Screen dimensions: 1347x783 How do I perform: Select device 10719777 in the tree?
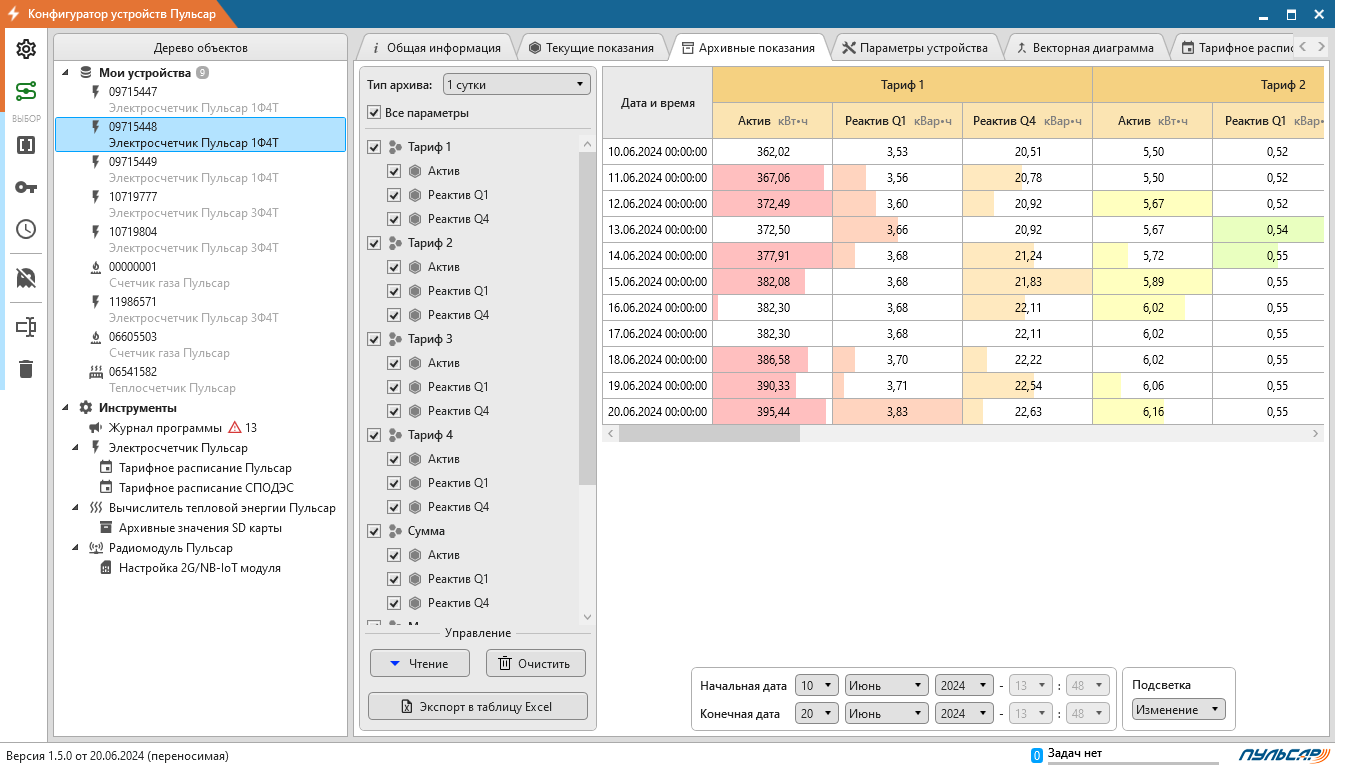(200, 204)
